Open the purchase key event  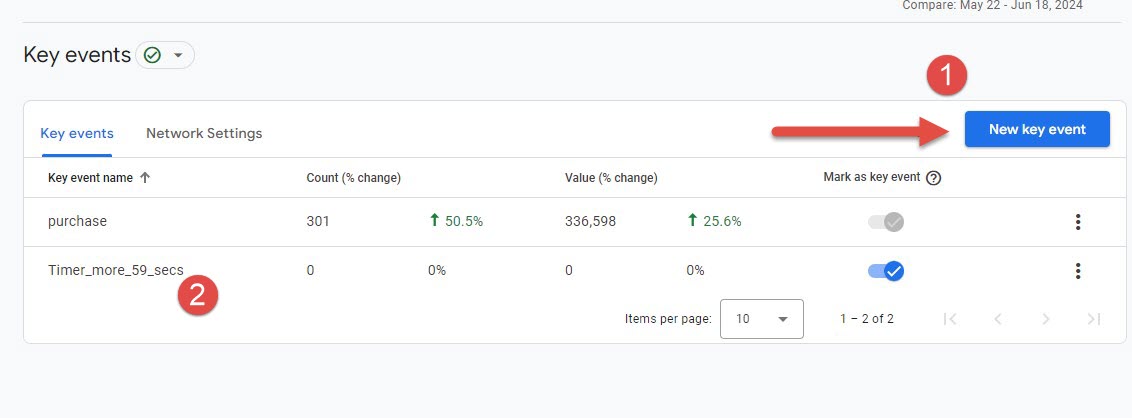pyautogui.click(x=77, y=222)
